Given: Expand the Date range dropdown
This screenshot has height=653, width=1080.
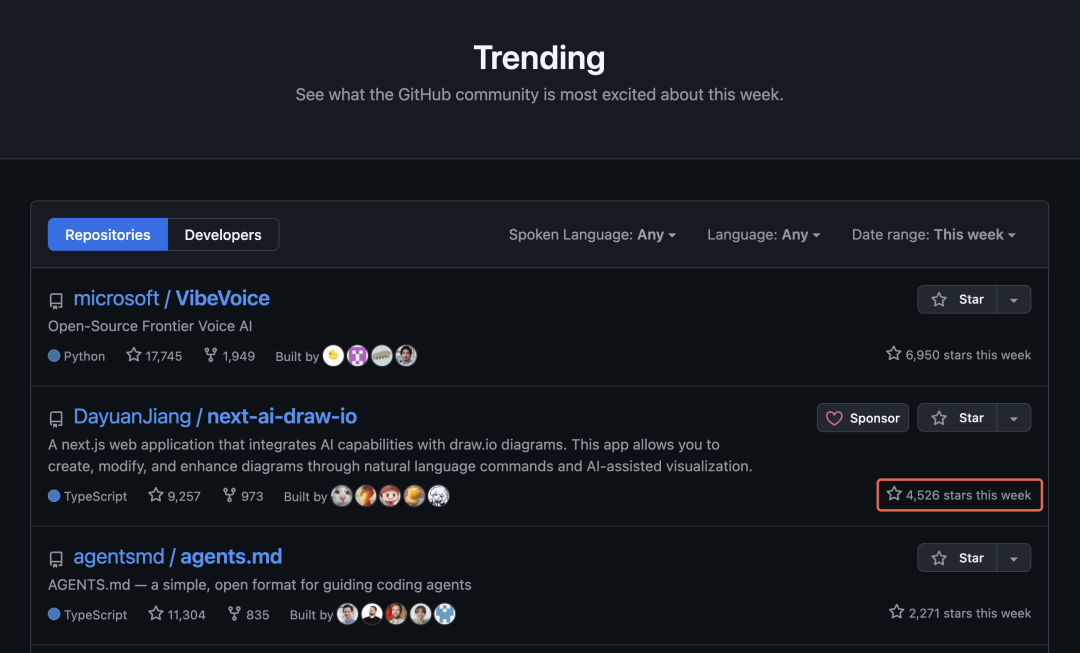Looking at the screenshot, I should point(933,235).
